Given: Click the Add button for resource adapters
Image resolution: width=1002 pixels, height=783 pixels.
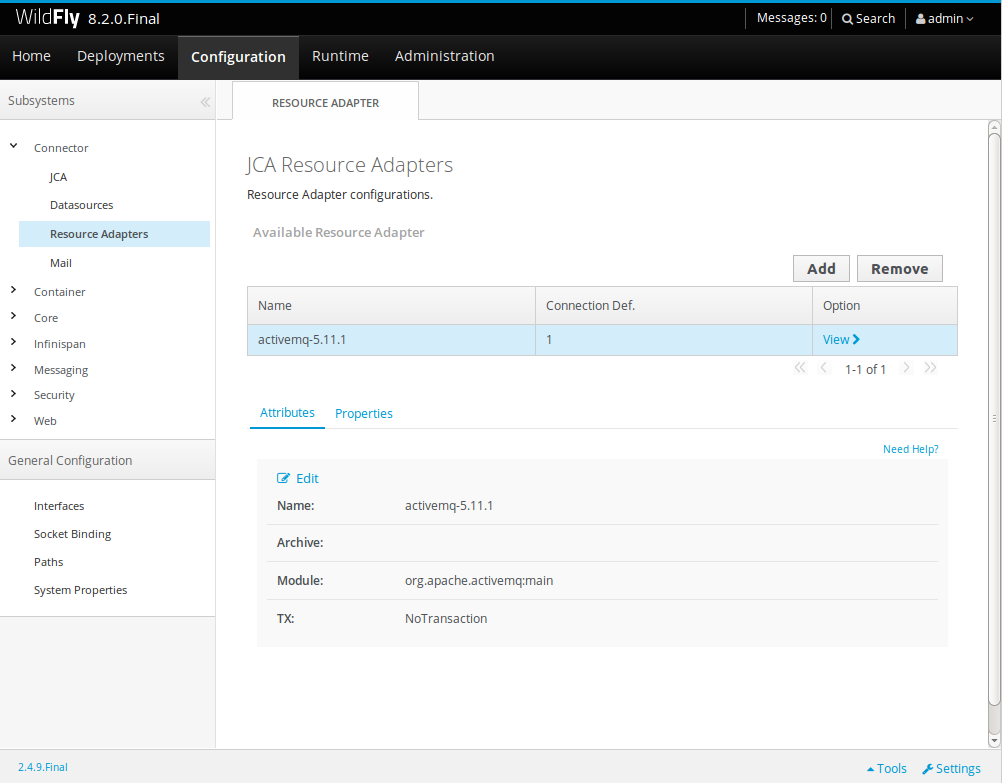Looking at the screenshot, I should [820, 268].
